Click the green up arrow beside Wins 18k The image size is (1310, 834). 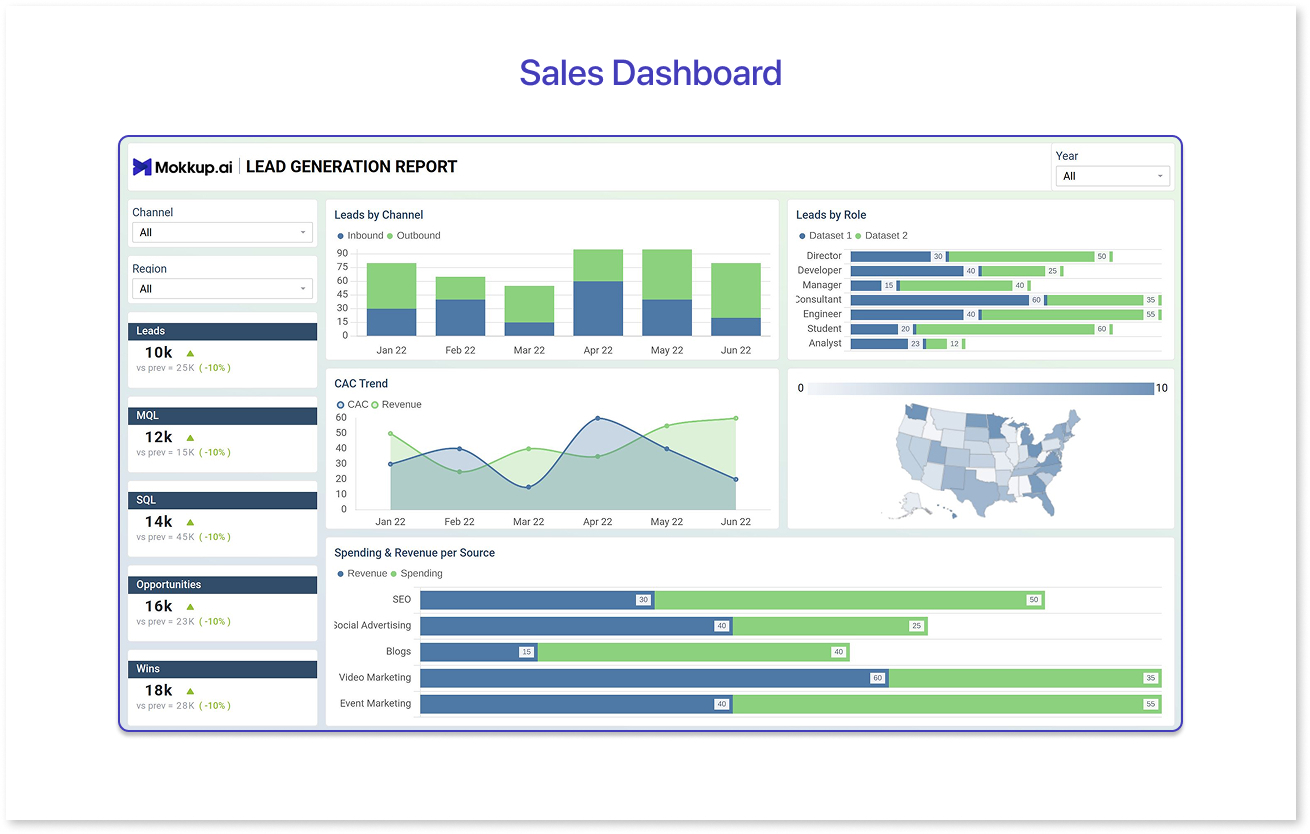[190, 691]
